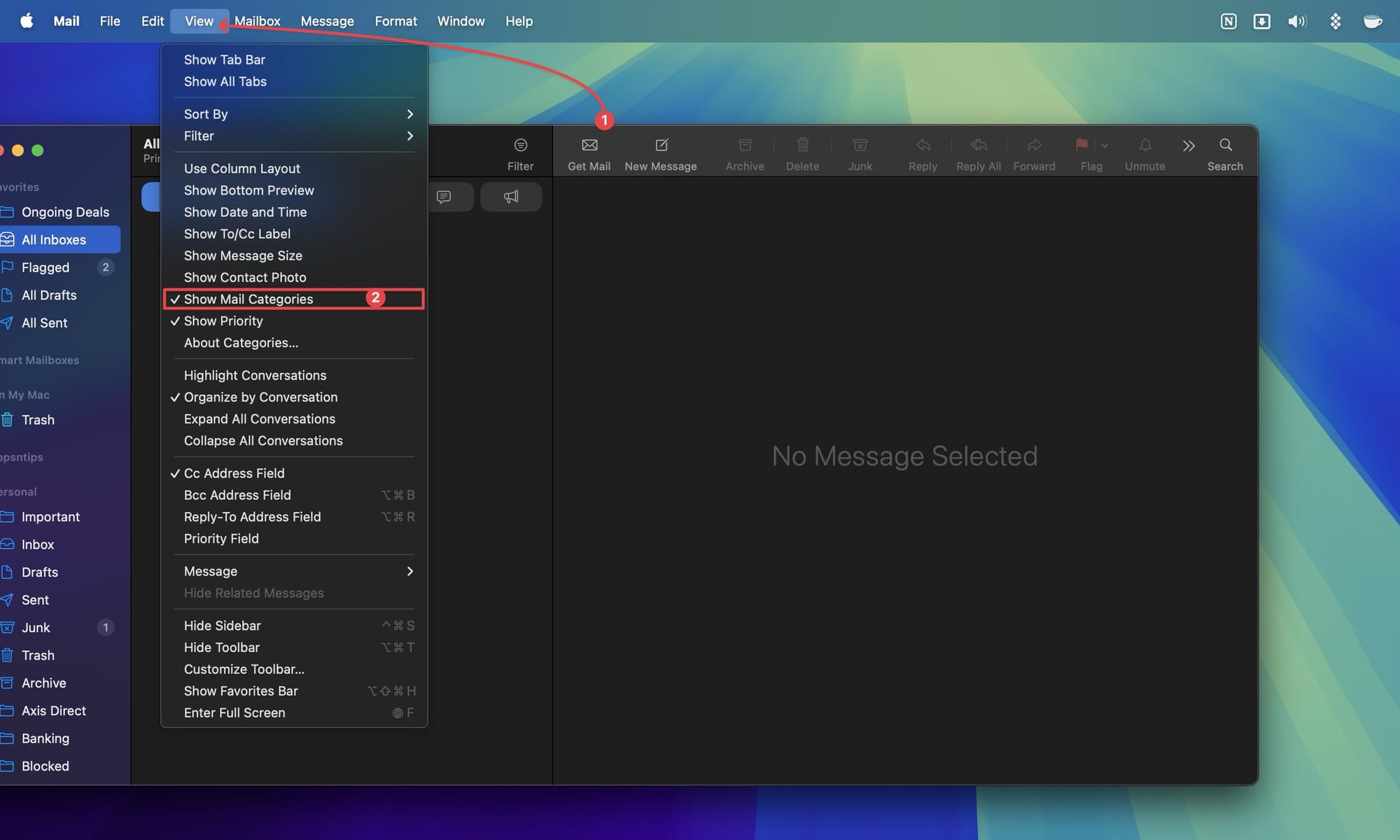Toggle Organize by Conversation
1400x840 pixels.
coord(260,397)
